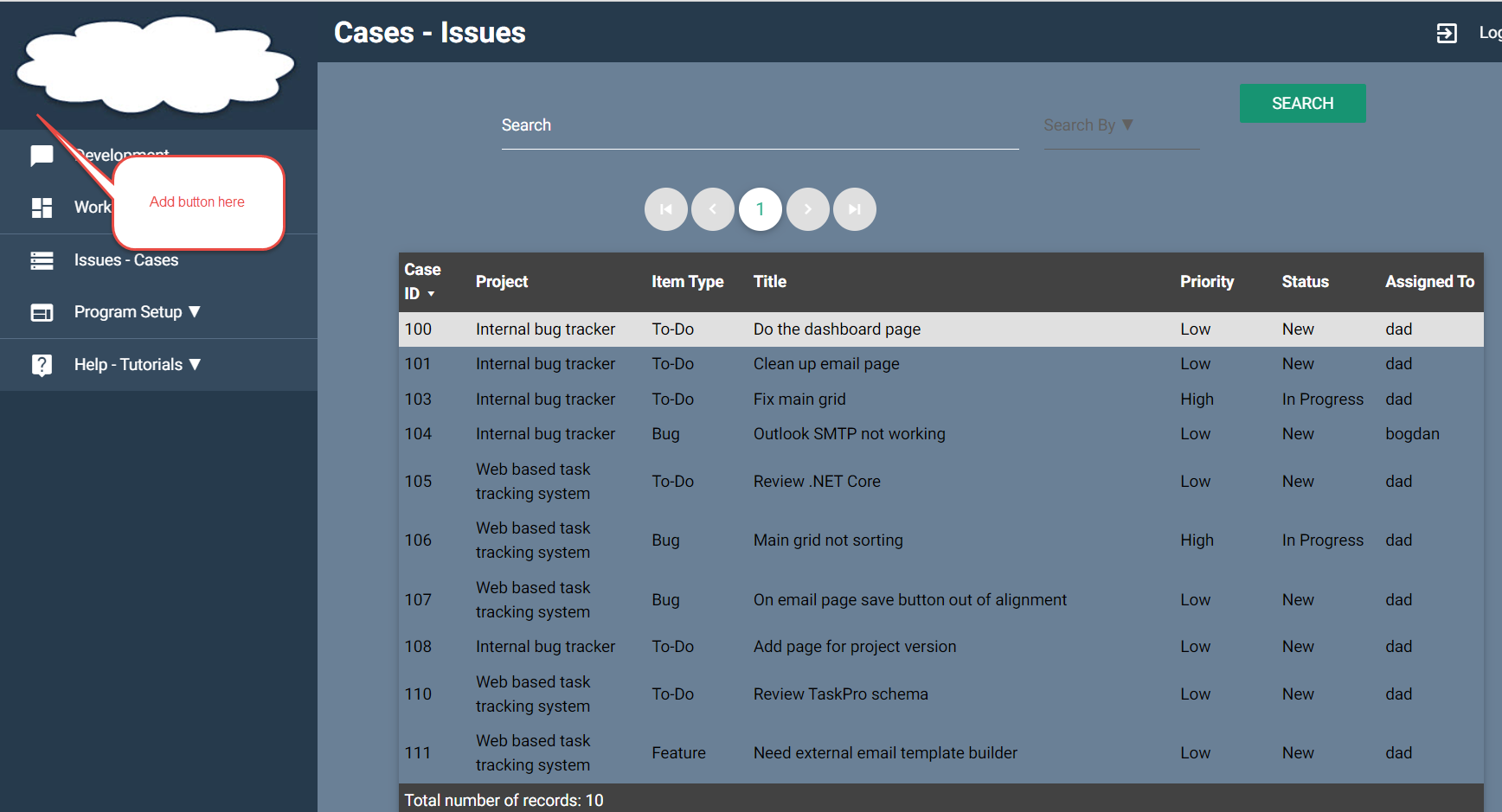
Task: Sort by the Title column header
Action: 769,282
